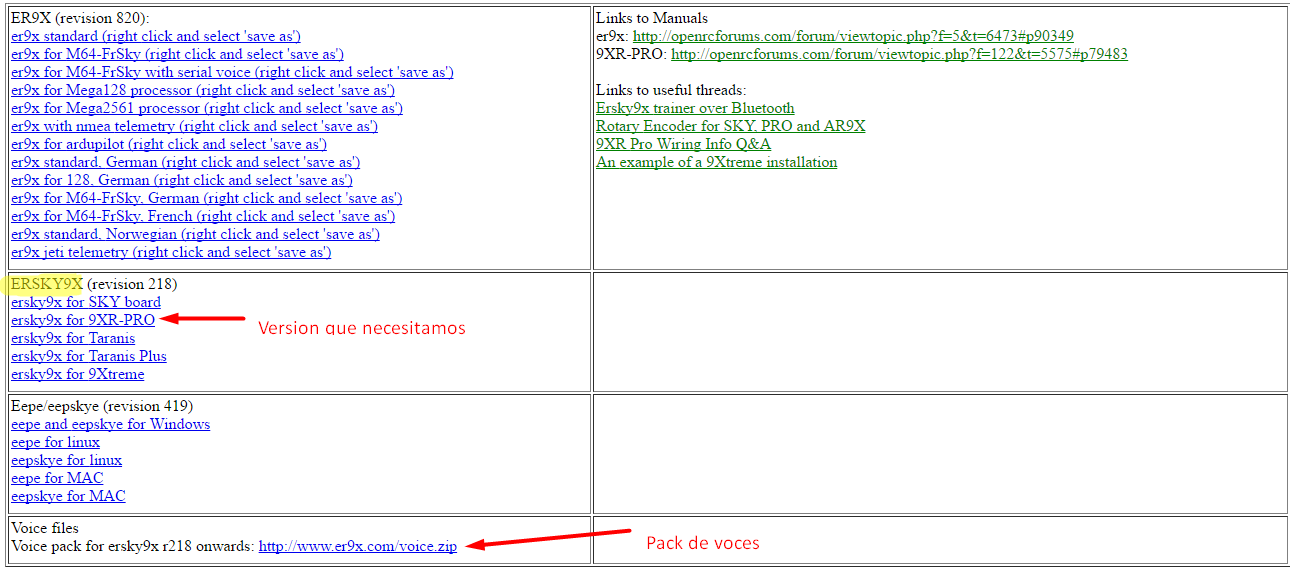The height and width of the screenshot is (568, 1290).
Task: Open er9x for M64-FrSky, French link
Action: pyautogui.click(x=203, y=216)
